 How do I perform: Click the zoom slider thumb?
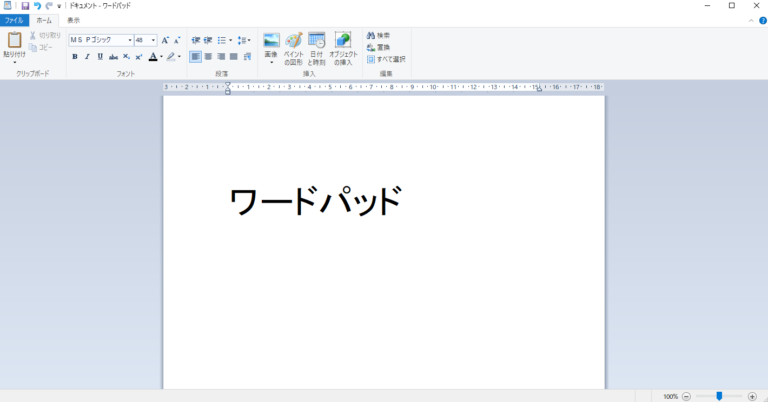click(719, 396)
